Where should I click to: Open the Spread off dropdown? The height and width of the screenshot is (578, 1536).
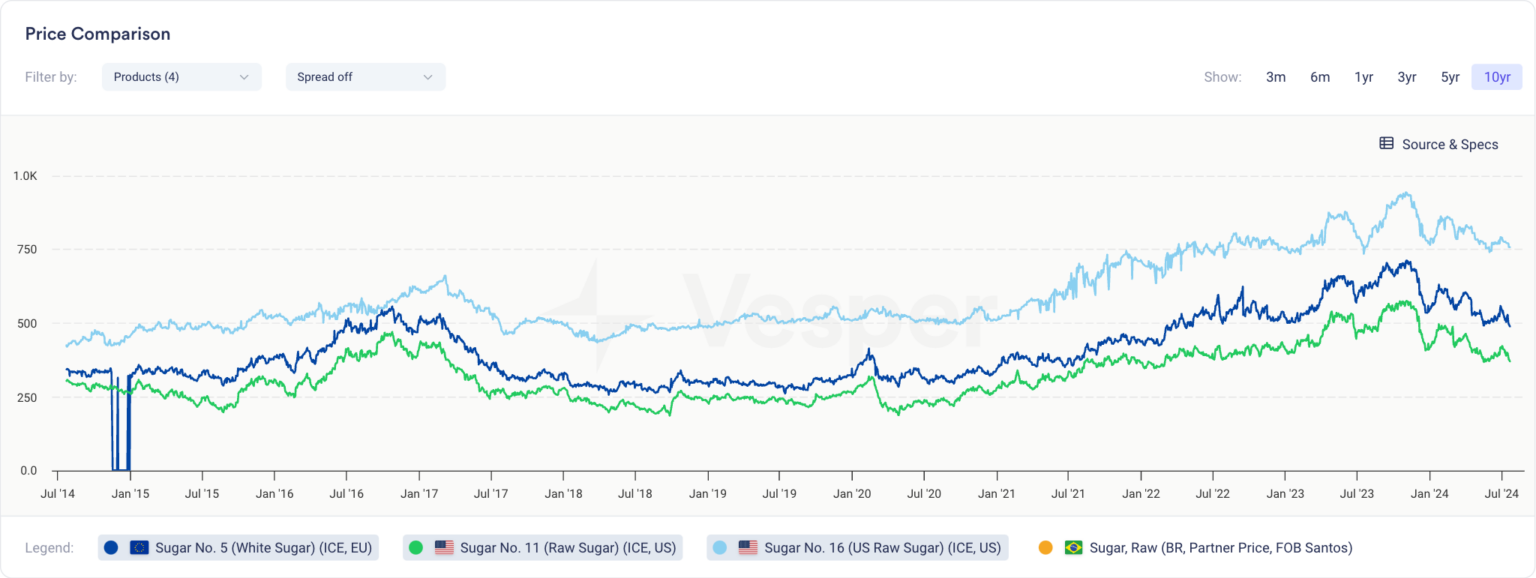(365, 77)
